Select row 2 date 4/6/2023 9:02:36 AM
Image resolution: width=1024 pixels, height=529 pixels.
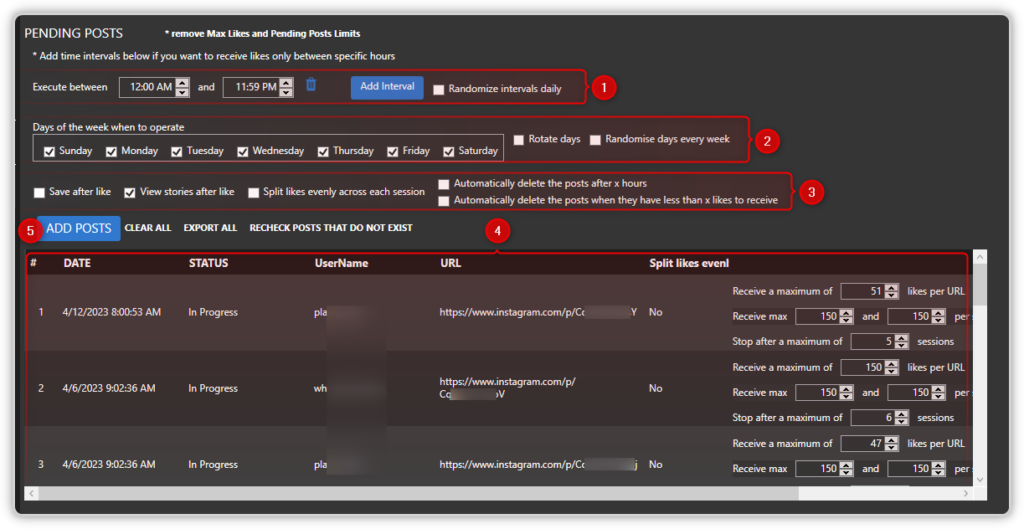pyautogui.click(x=109, y=389)
